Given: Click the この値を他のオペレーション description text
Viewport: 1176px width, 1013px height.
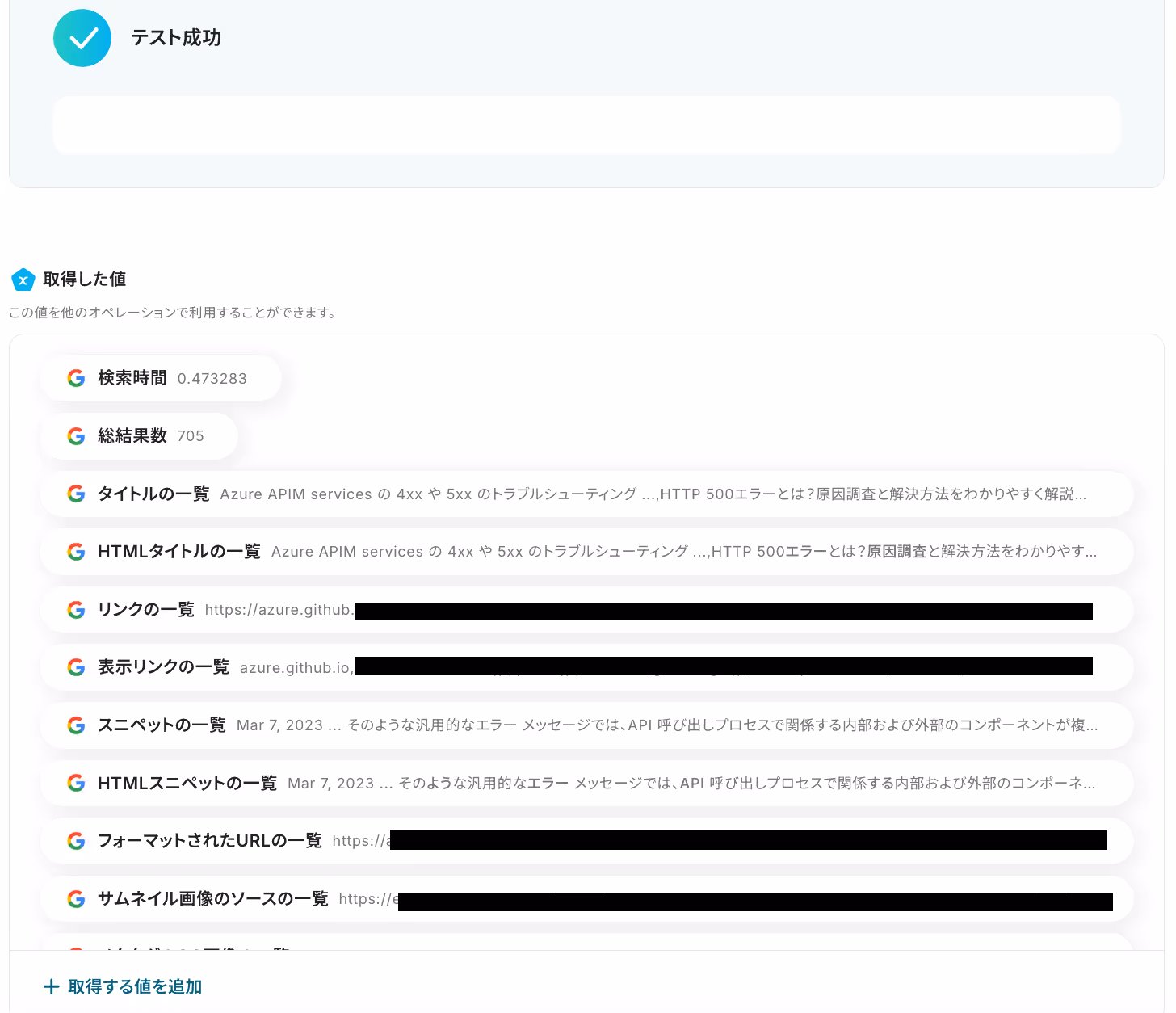Looking at the screenshot, I should click(x=173, y=313).
